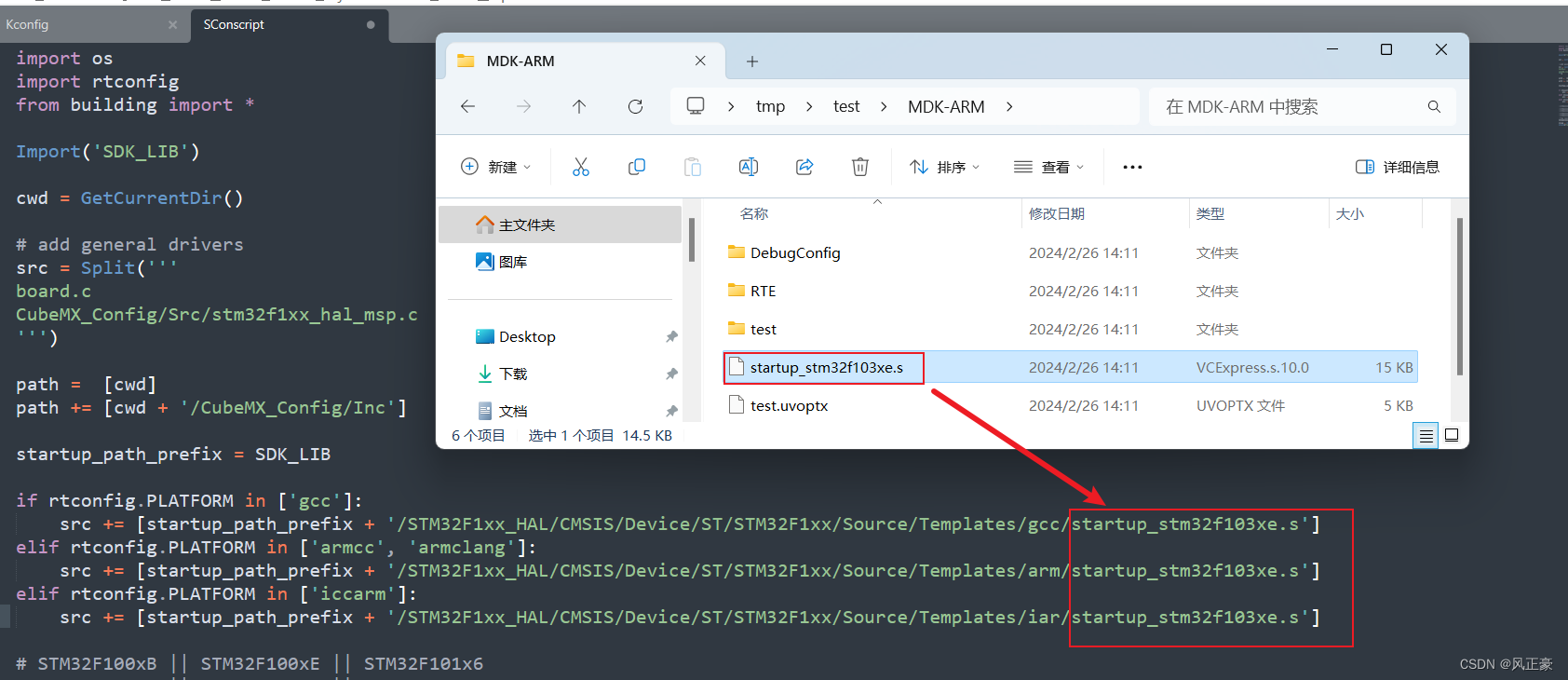Click the pin icon beside 下载

[671, 374]
